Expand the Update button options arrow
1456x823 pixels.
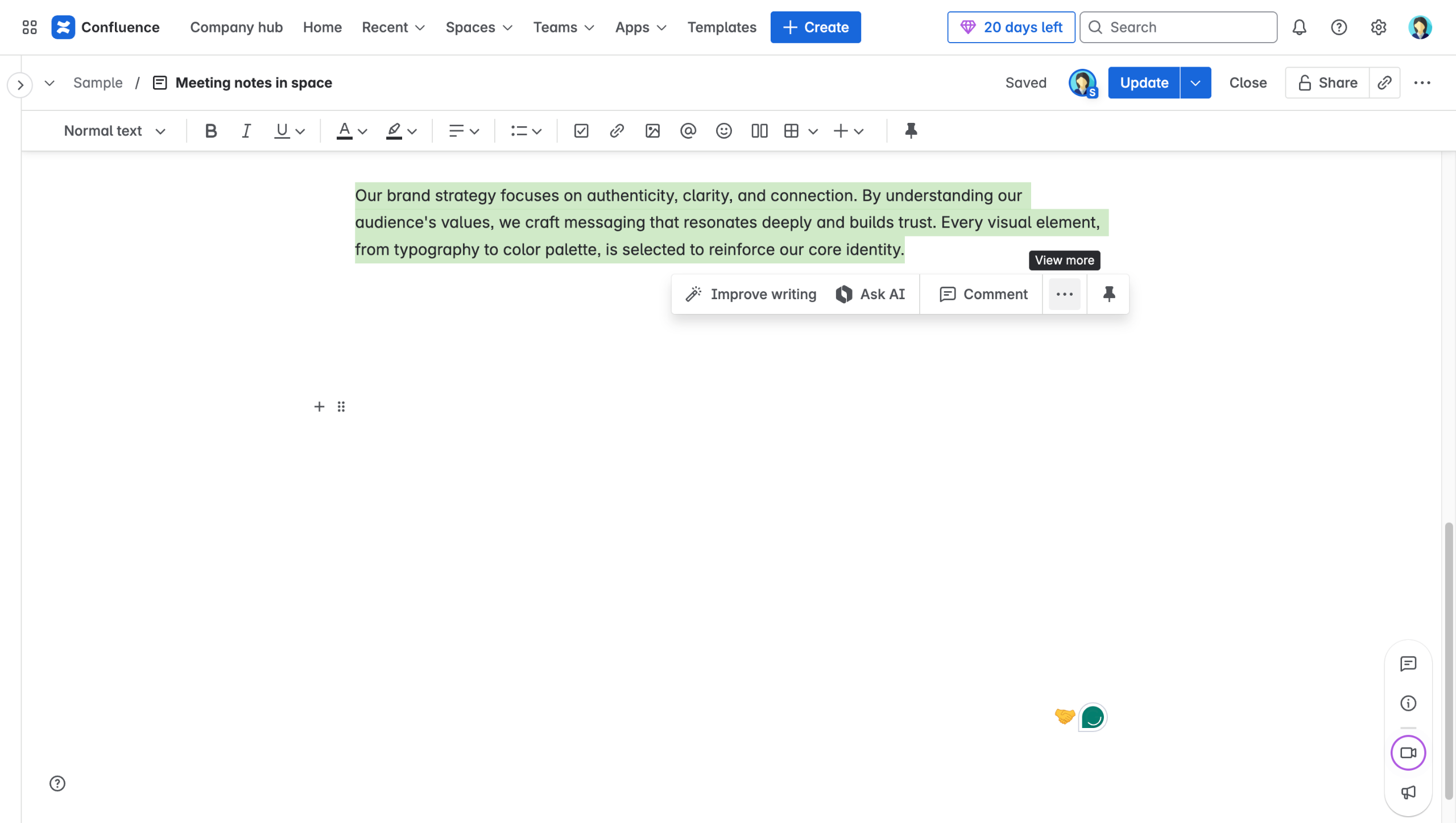(x=1196, y=83)
